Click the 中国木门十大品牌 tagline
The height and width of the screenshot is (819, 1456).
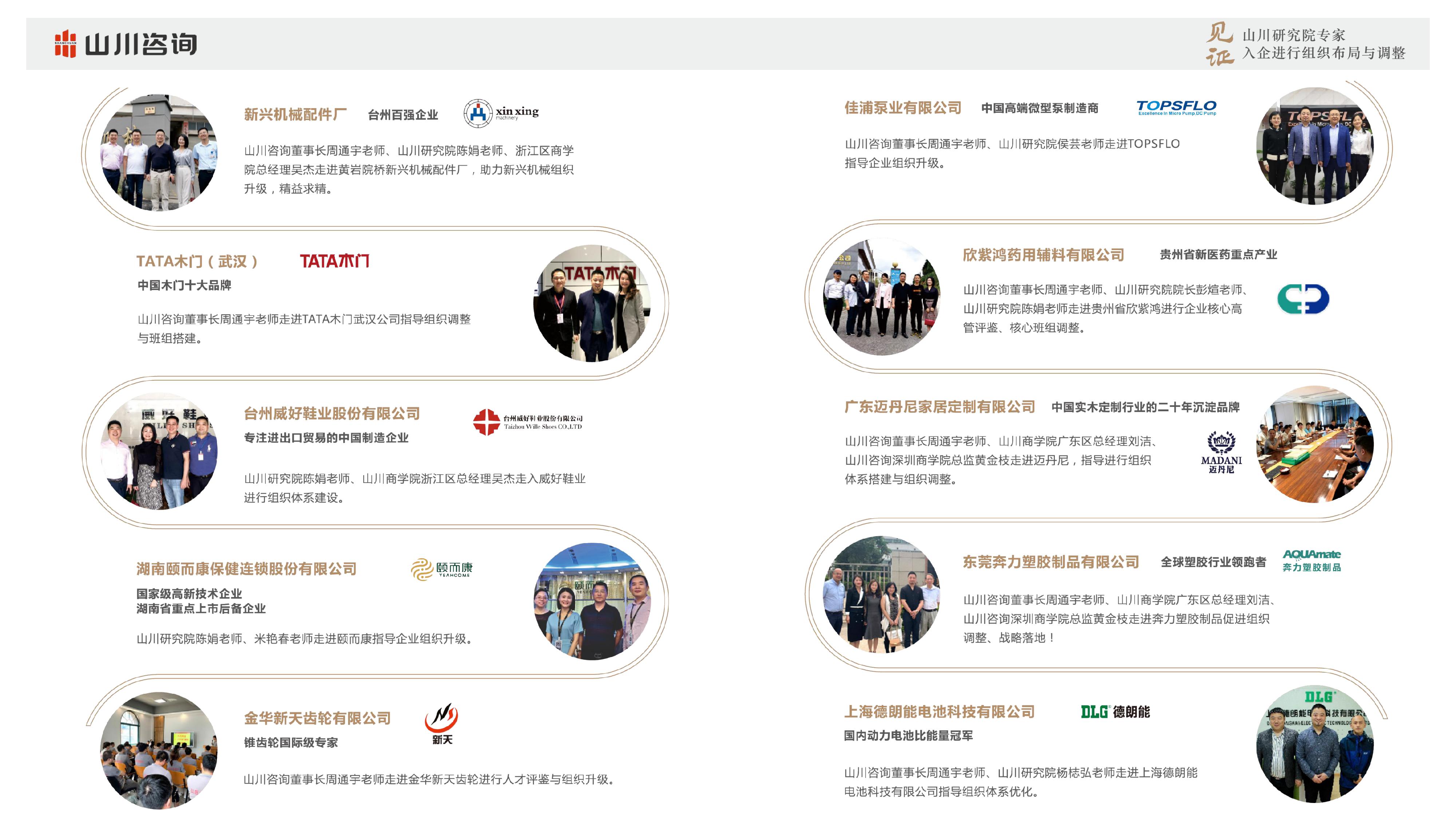tap(184, 285)
